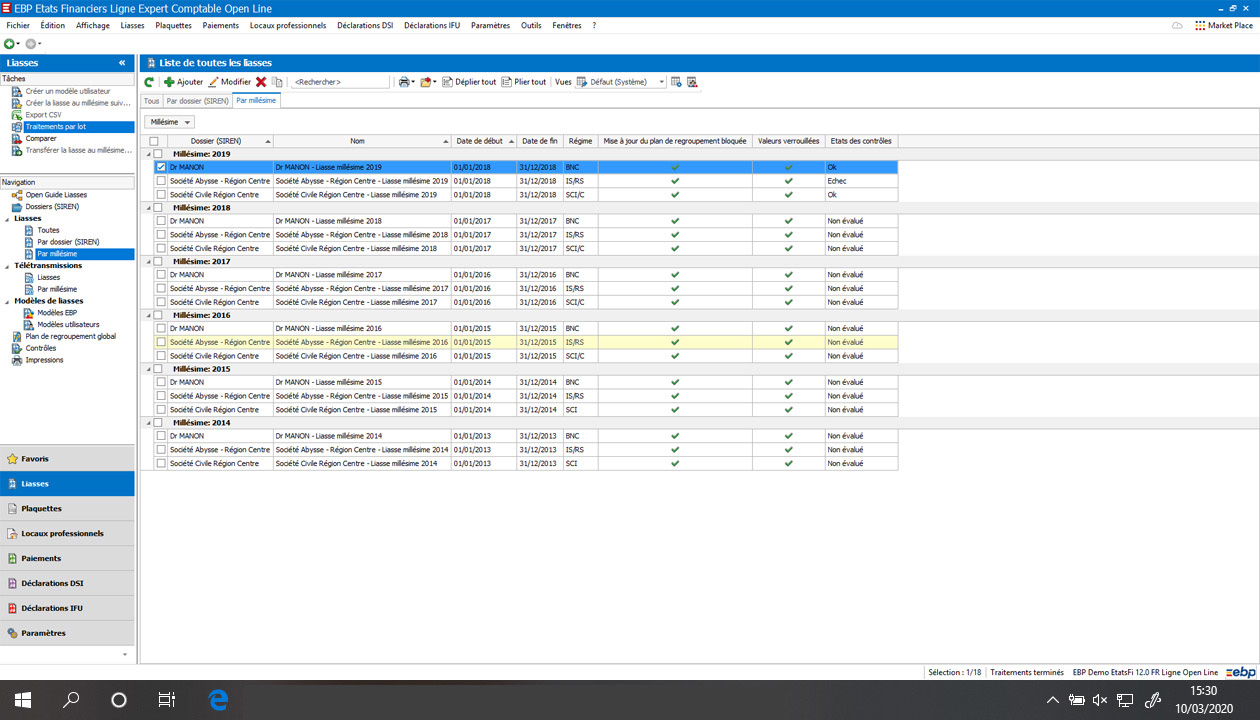Check the Millésime: 2017 group checkbox
The height and width of the screenshot is (720, 1260).
click(157, 262)
